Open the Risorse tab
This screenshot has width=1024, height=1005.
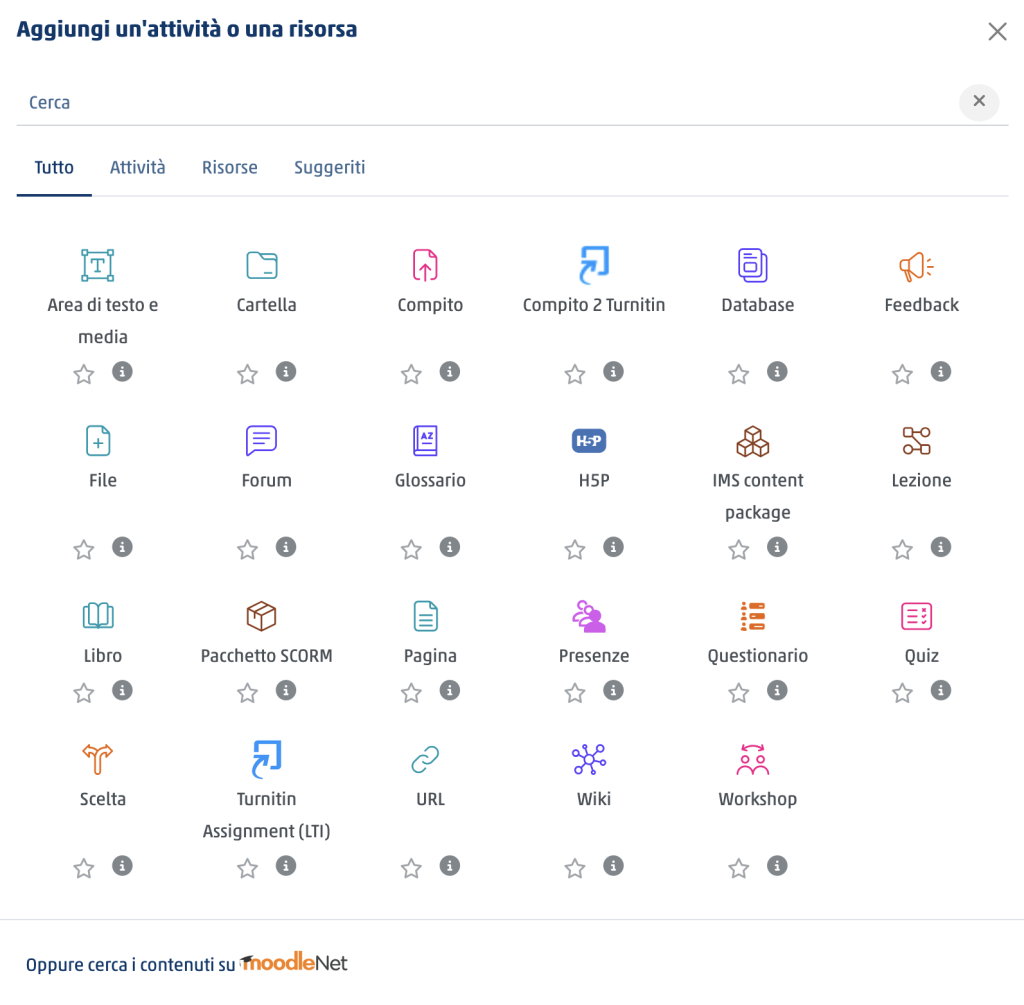click(x=229, y=168)
